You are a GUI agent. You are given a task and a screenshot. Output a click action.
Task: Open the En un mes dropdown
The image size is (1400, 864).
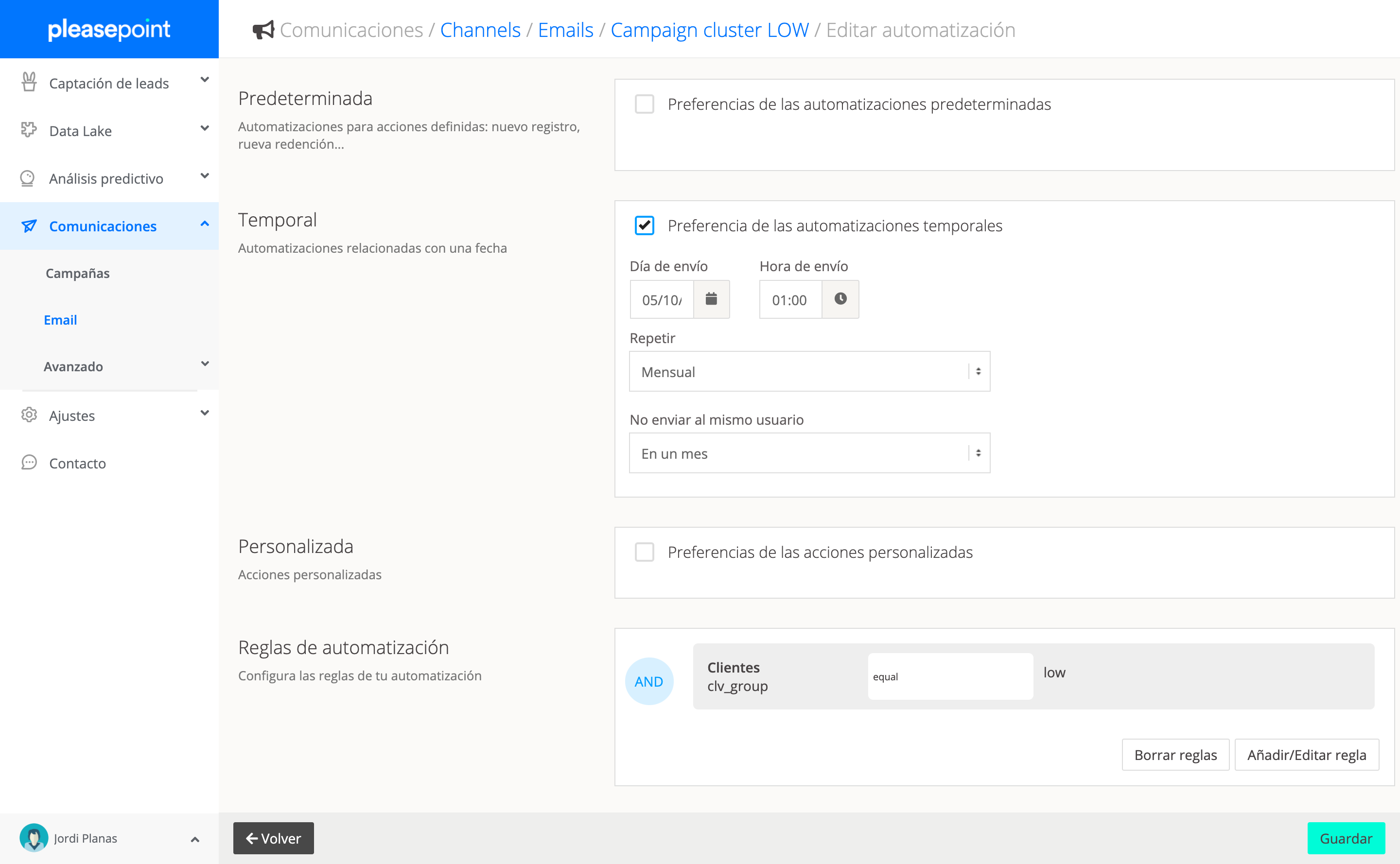809,453
